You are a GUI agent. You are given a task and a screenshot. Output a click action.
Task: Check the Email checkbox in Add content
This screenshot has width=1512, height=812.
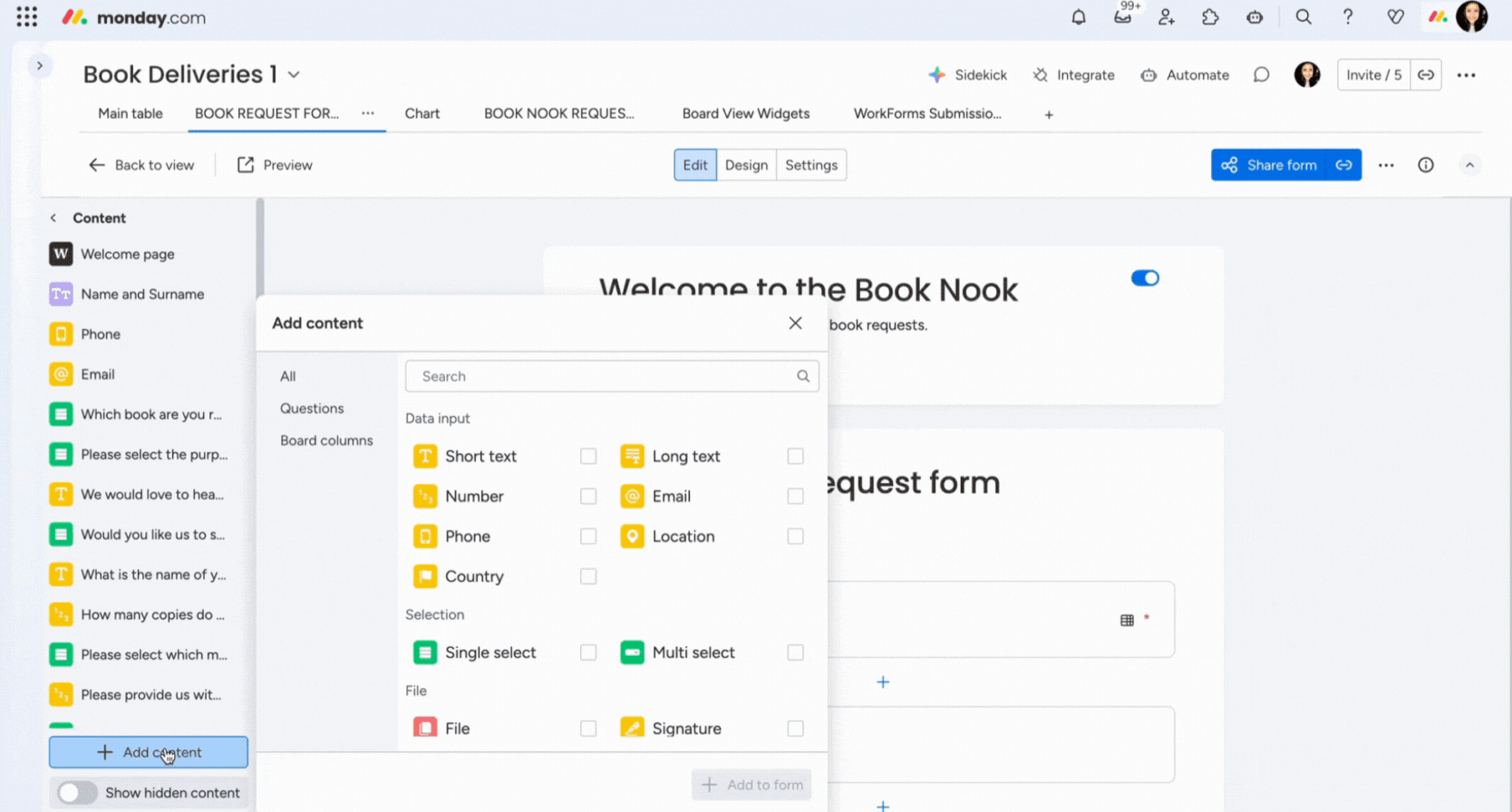pyautogui.click(x=795, y=497)
